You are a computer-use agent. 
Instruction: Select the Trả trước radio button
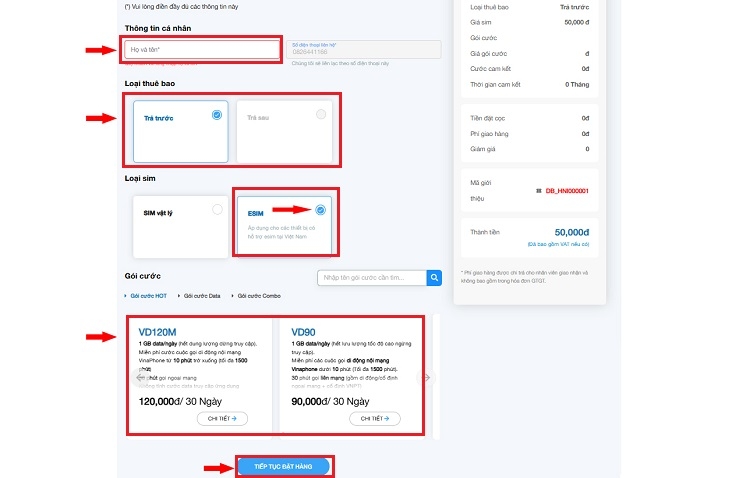pos(216,115)
